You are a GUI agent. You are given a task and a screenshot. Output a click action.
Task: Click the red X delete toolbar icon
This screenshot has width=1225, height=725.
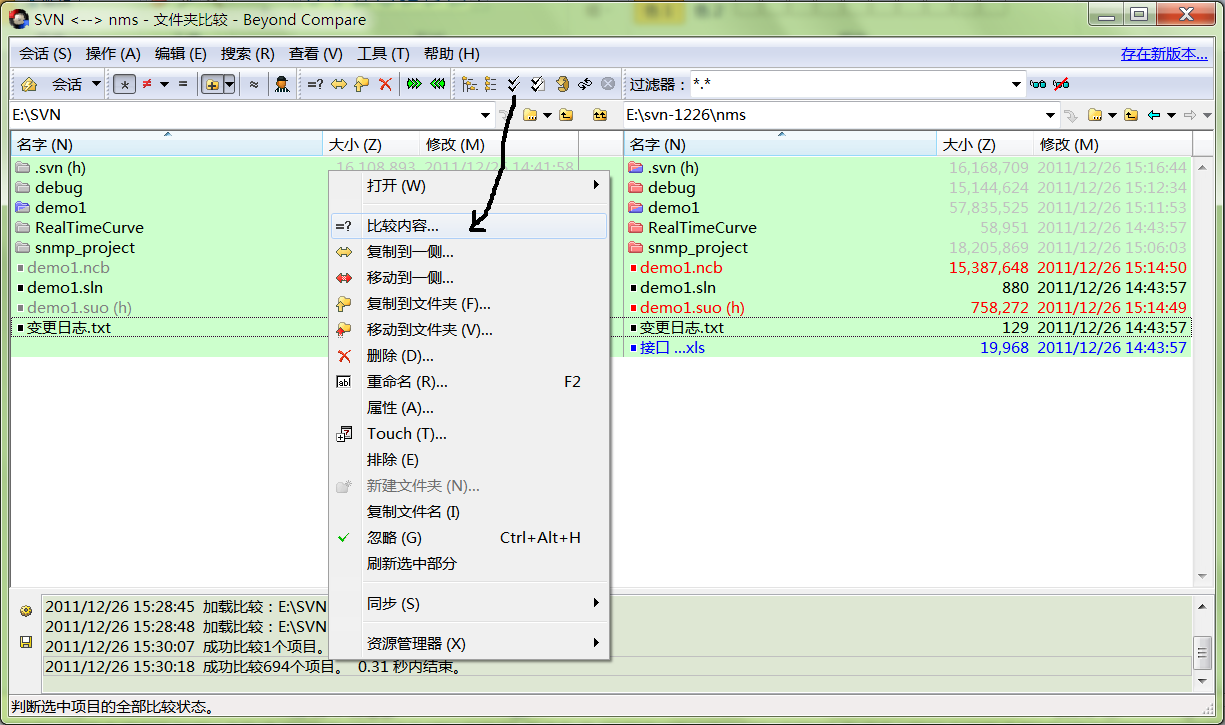385,84
